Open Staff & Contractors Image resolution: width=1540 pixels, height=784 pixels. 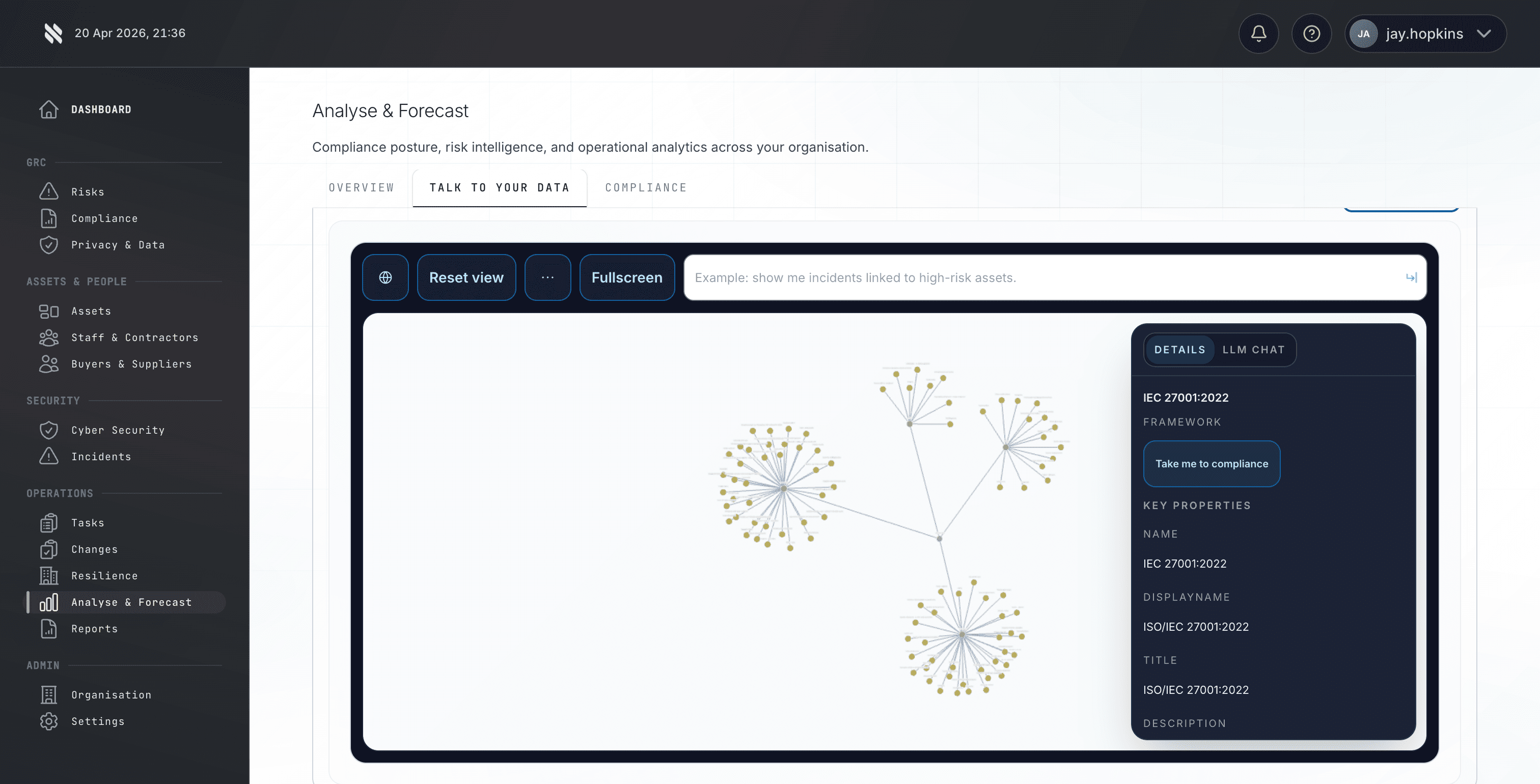[135, 338]
